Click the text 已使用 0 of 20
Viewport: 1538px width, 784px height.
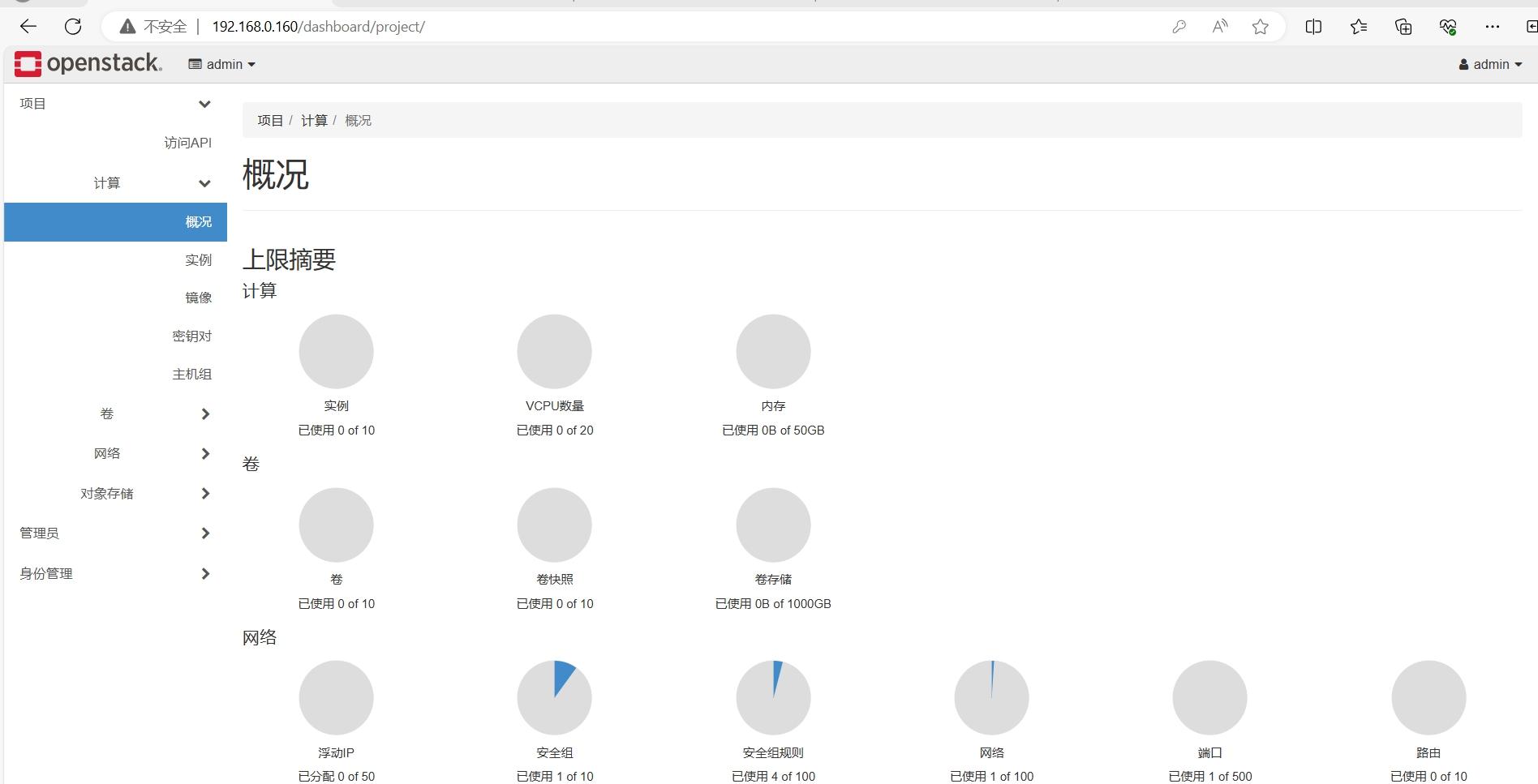tap(555, 431)
